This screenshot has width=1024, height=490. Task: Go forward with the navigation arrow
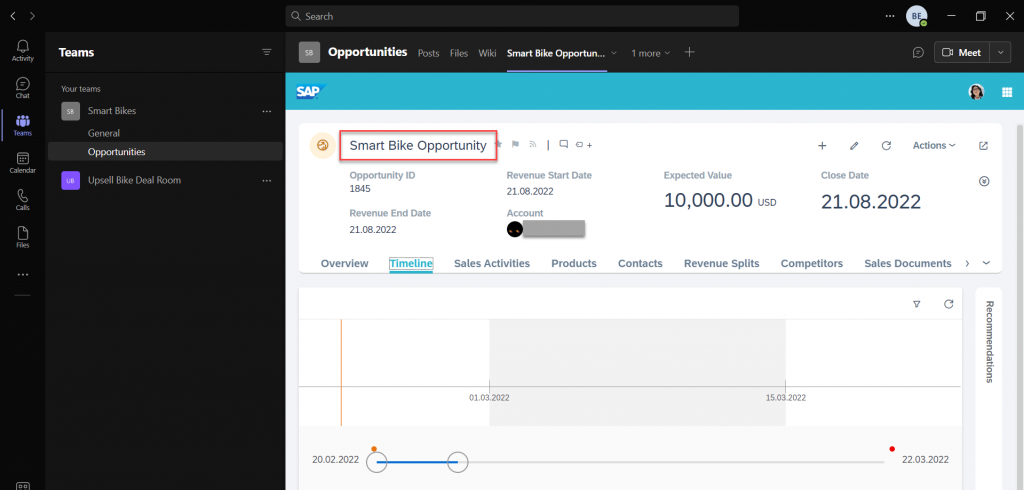point(33,16)
